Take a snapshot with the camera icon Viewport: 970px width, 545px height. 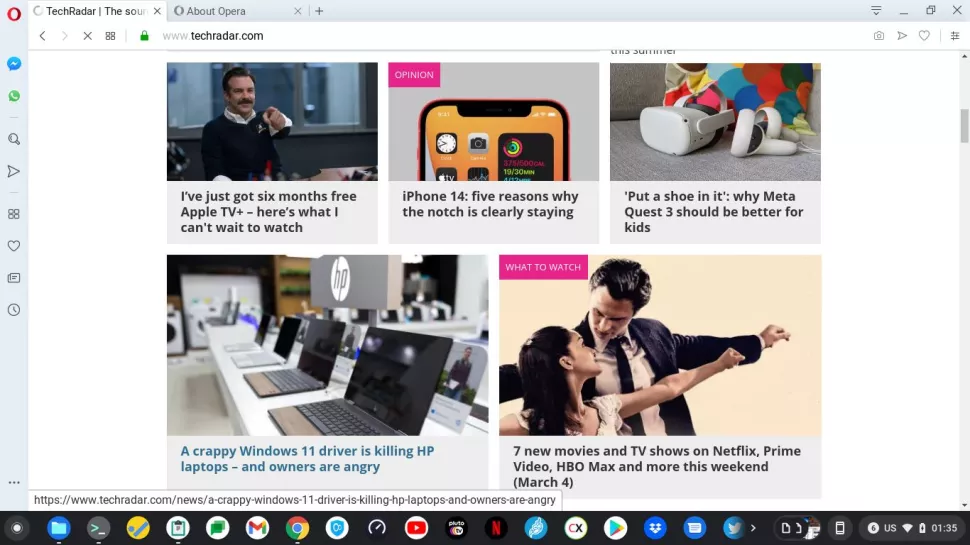878,36
